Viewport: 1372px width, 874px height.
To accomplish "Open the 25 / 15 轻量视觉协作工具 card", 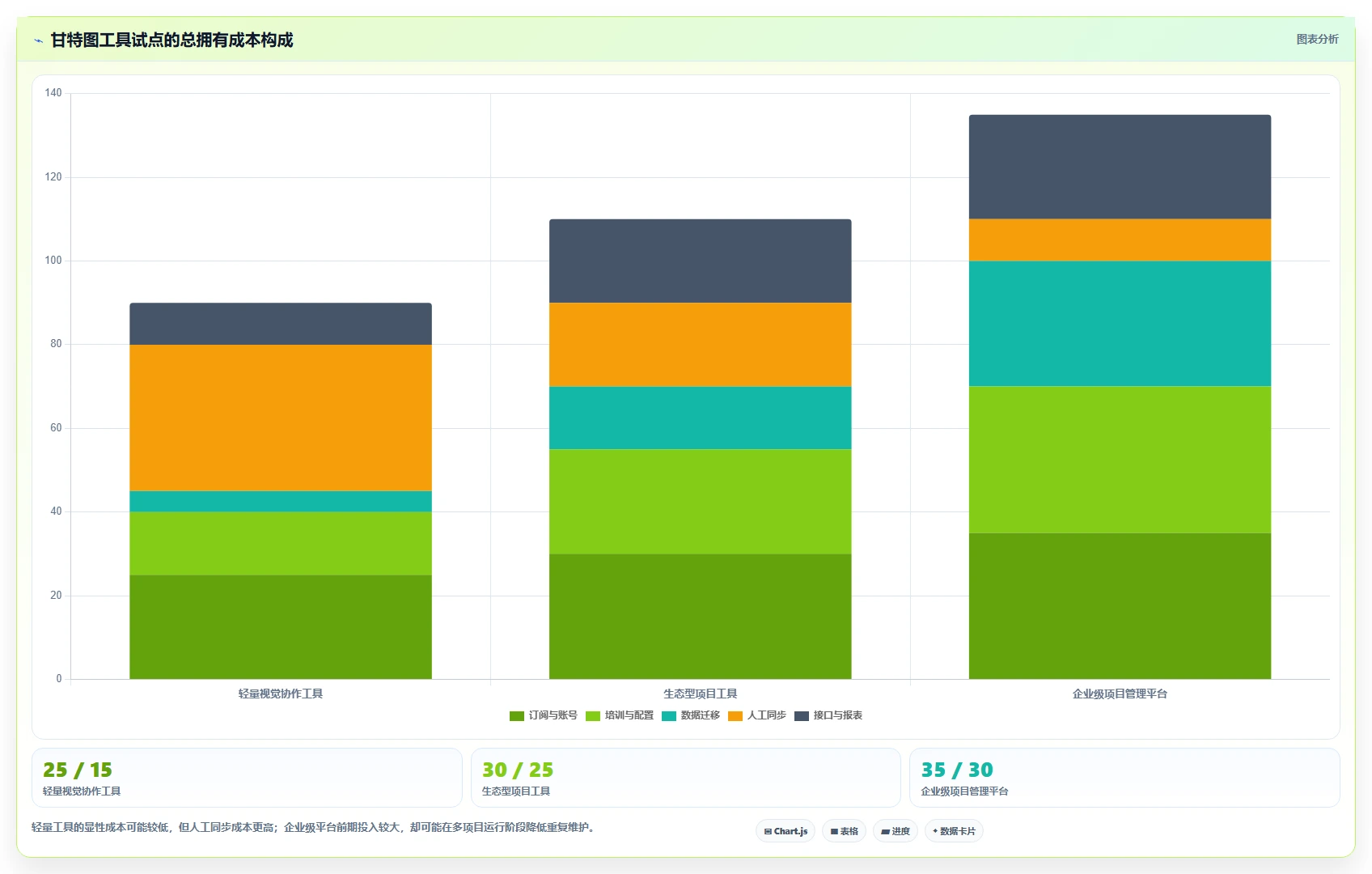I will tap(247, 778).
